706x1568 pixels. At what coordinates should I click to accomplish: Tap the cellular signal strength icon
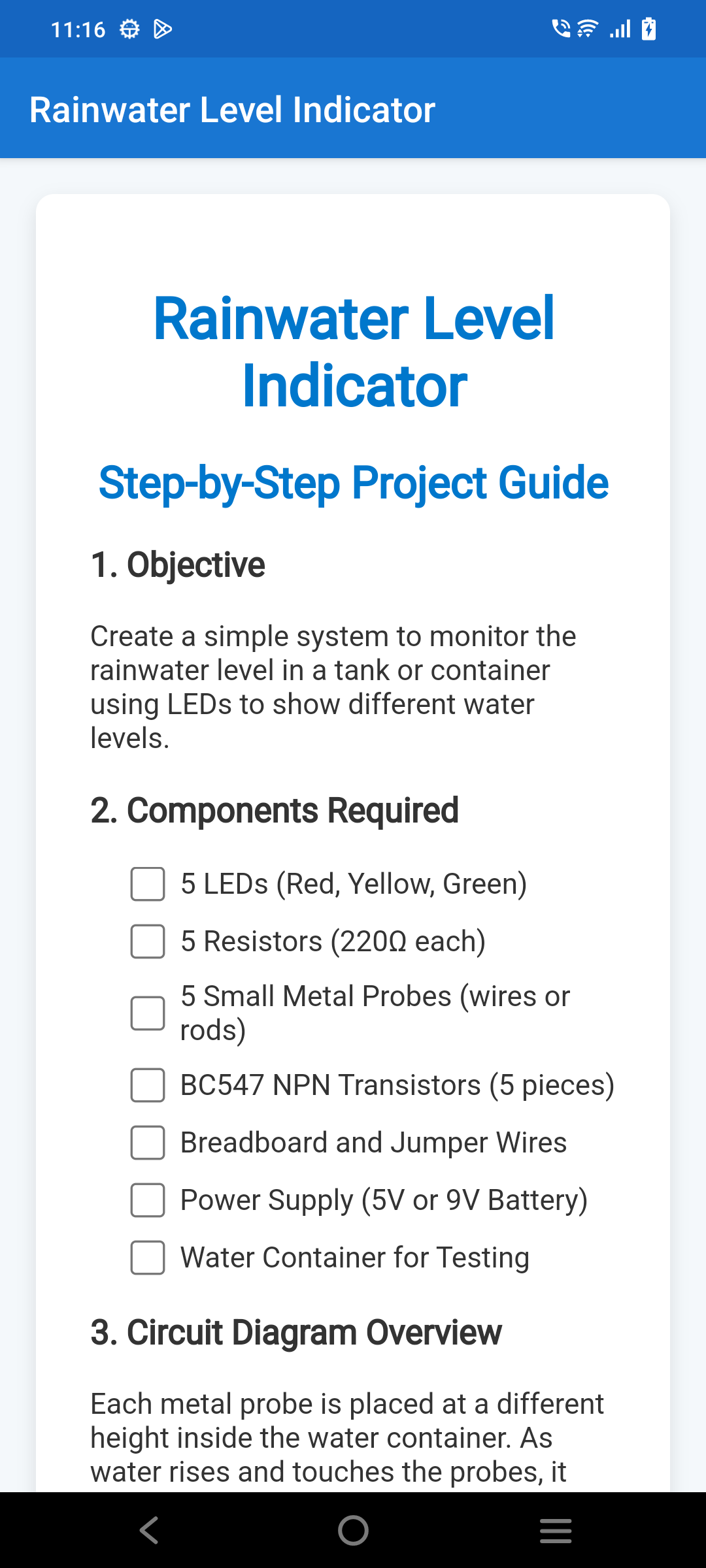click(x=620, y=29)
